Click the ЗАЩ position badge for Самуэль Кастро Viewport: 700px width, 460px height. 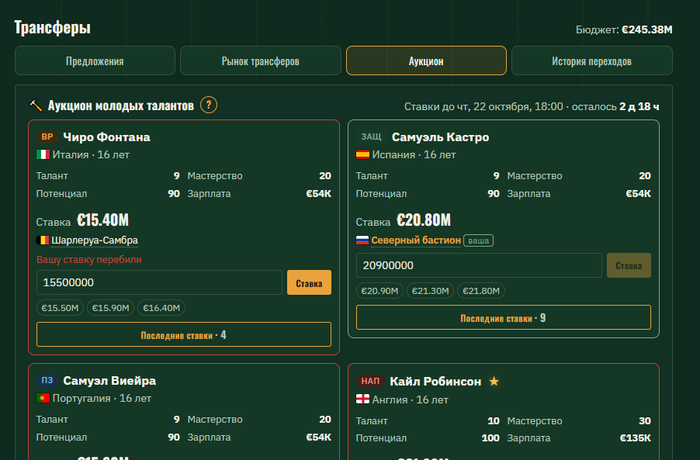pyautogui.click(x=371, y=137)
